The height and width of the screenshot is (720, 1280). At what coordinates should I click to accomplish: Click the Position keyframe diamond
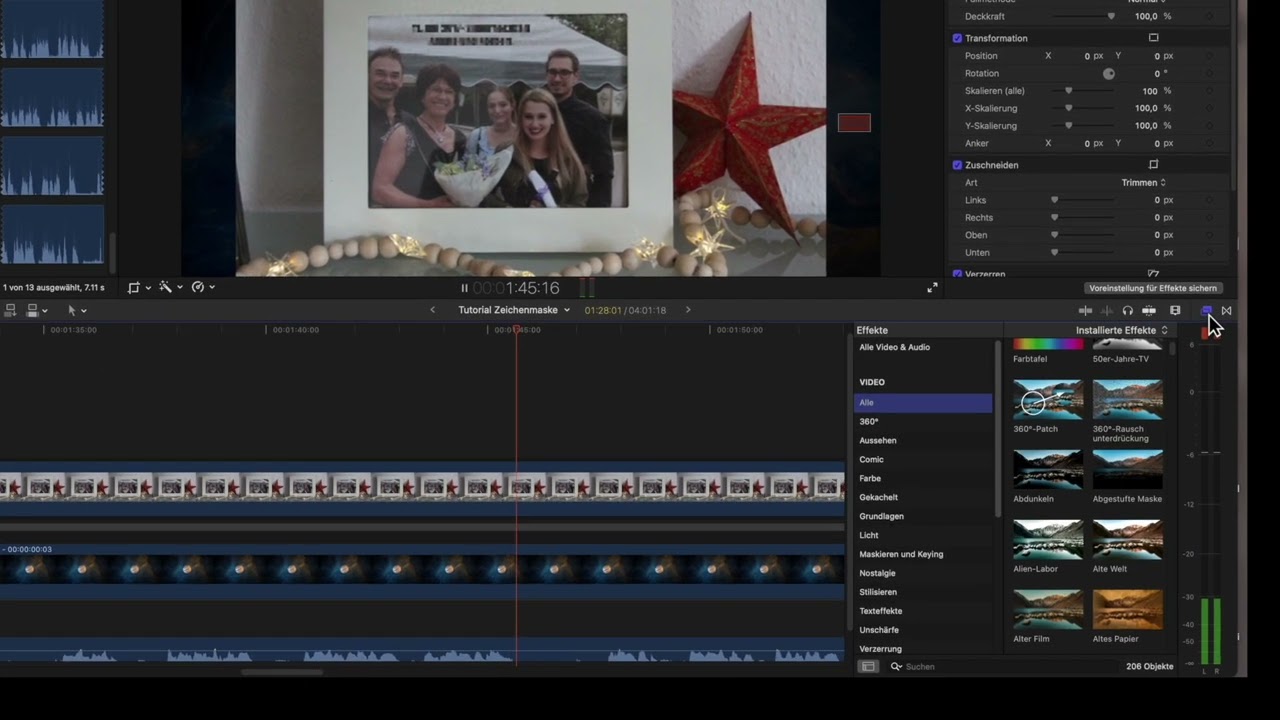coord(1210,56)
